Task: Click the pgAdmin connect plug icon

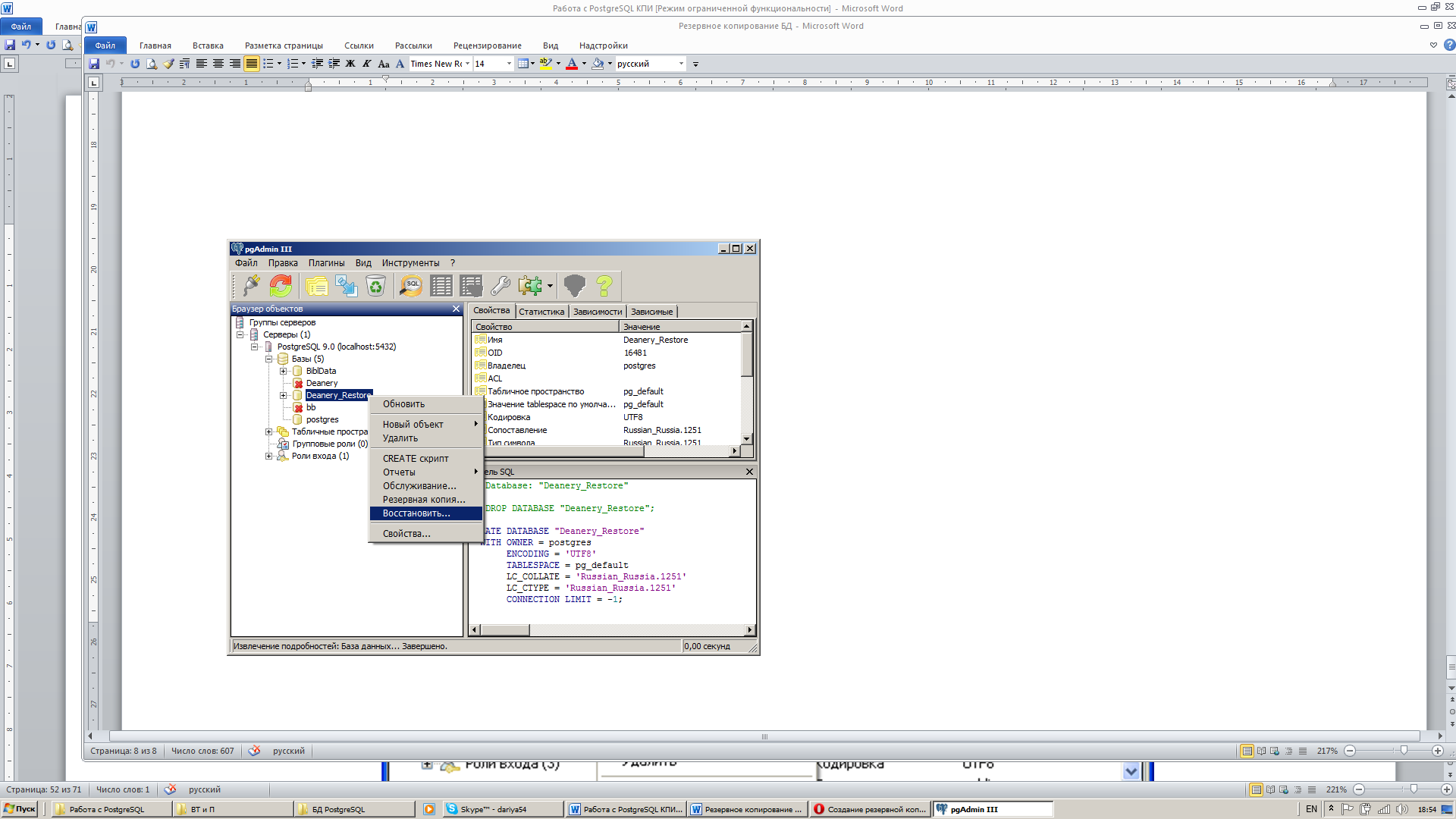Action: coord(251,286)
